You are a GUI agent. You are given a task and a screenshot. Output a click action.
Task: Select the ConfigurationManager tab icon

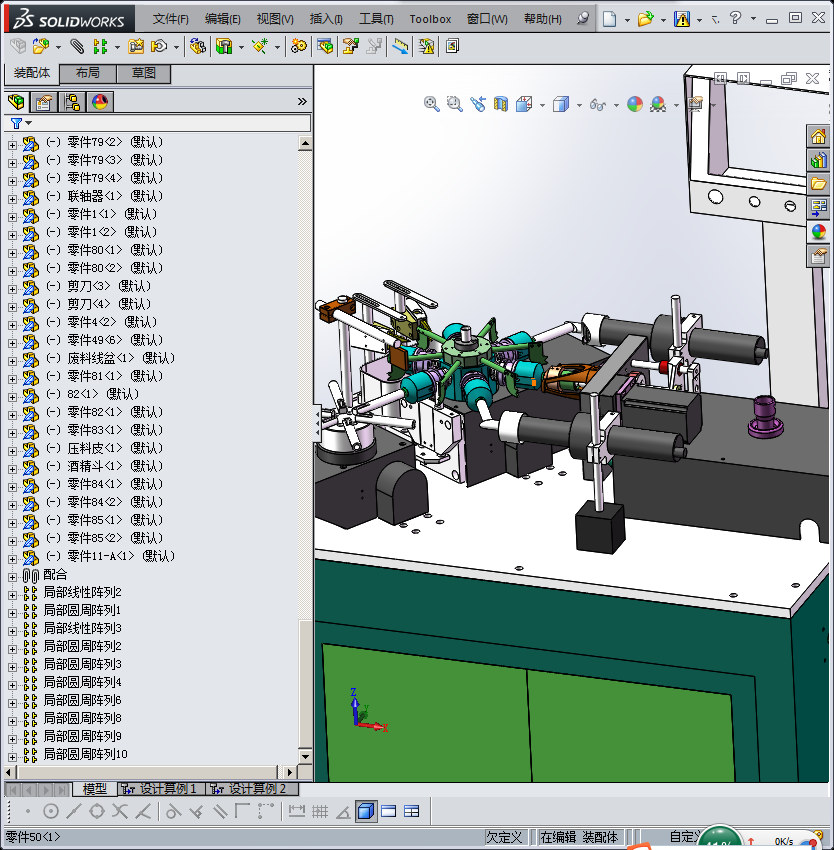(x=72, y=102)
